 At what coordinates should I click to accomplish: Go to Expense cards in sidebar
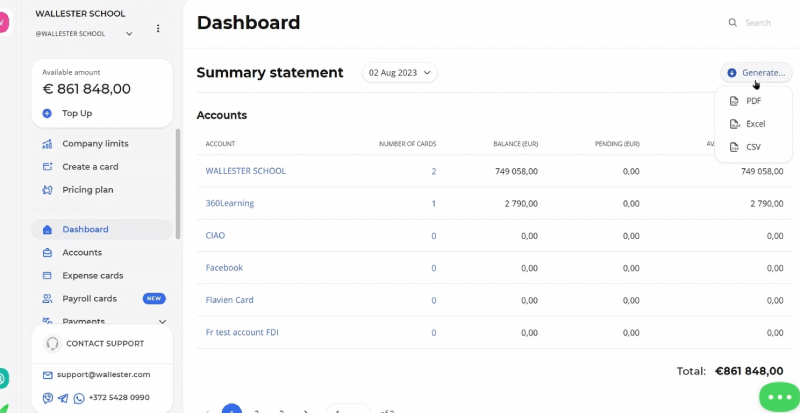coord(92,276)
